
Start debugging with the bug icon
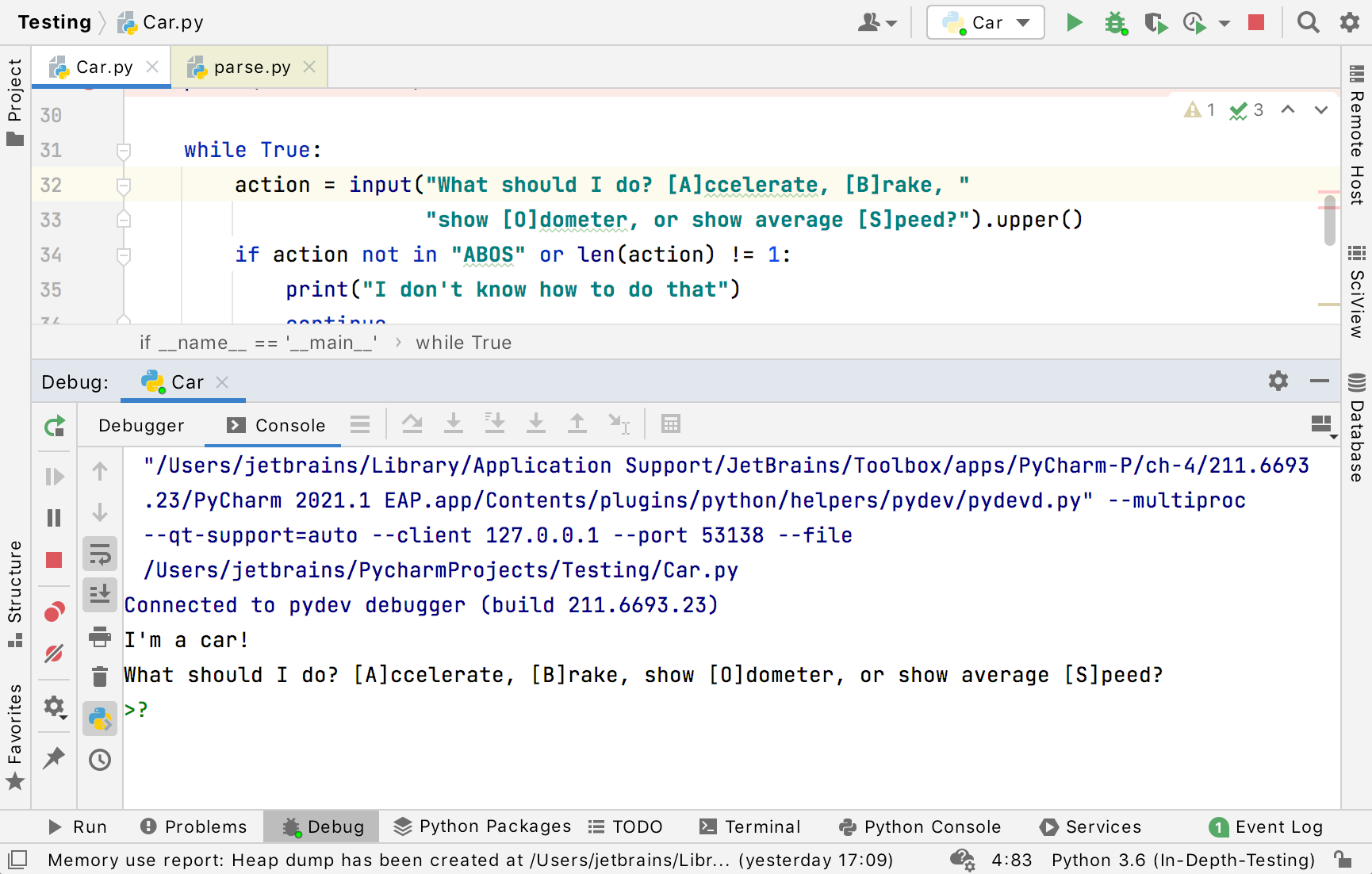click(1116, 22)
